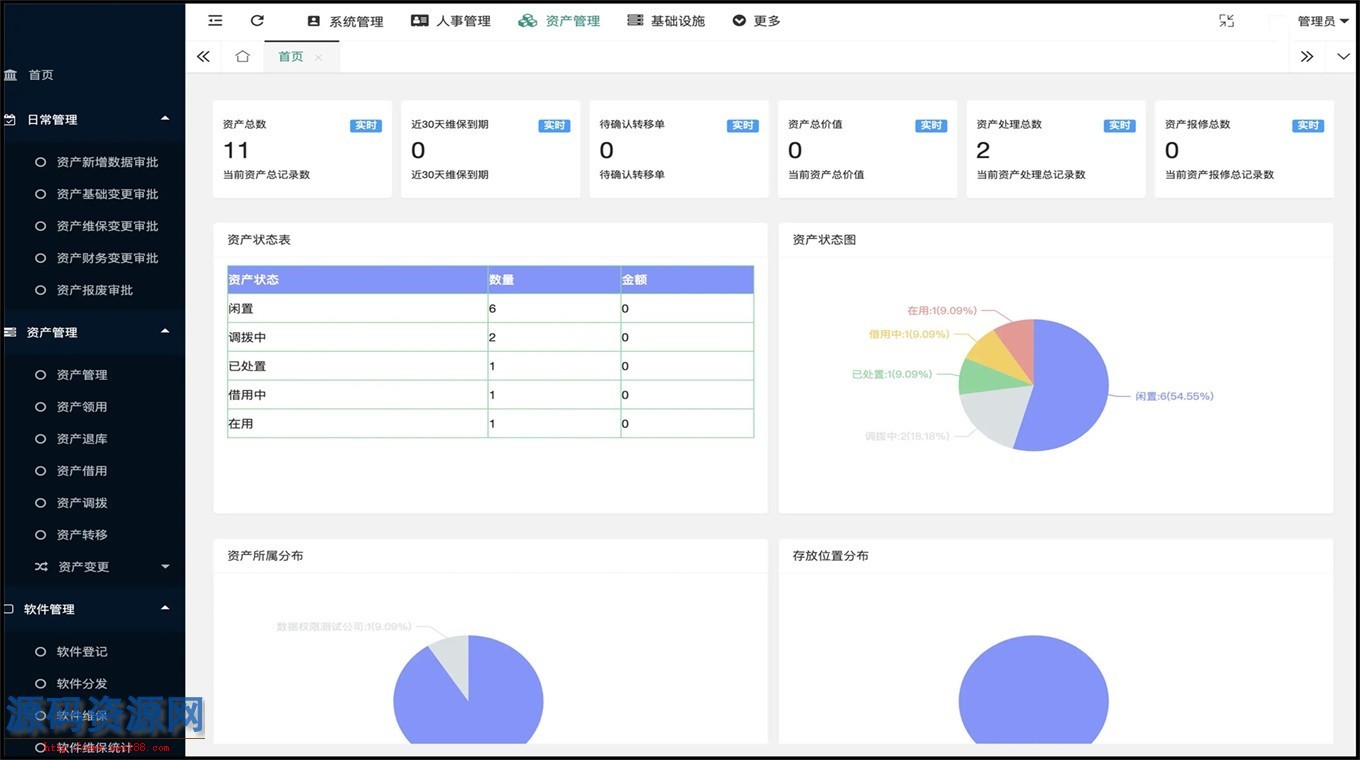Click the sidebar collapse menu icon
This screenshot has height=760, width=1360.
[215, 21]
